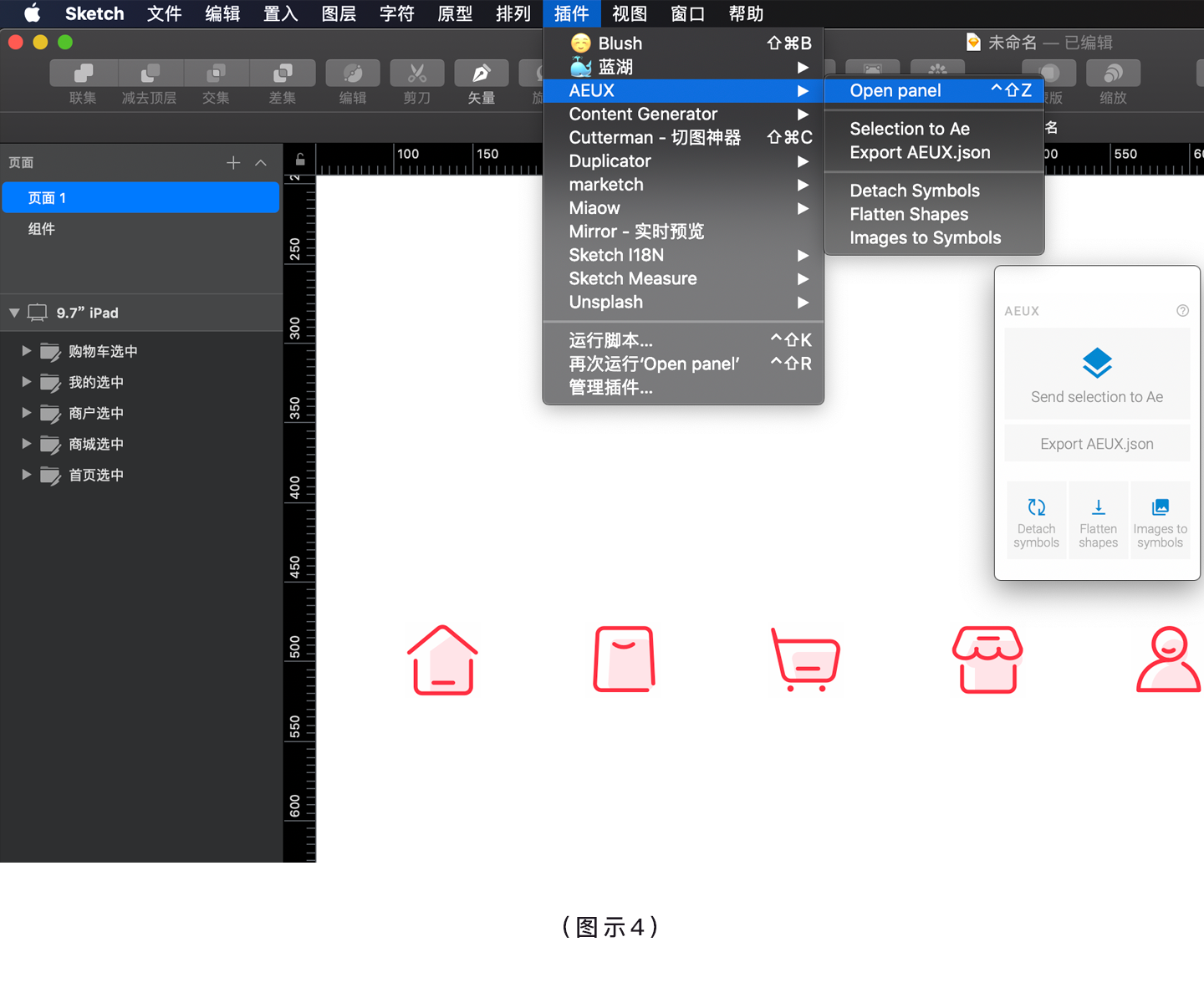Screen dimensions: 1204x998
Task: Open the AEUX panel help icon
Action: (x=1182, y=311)
